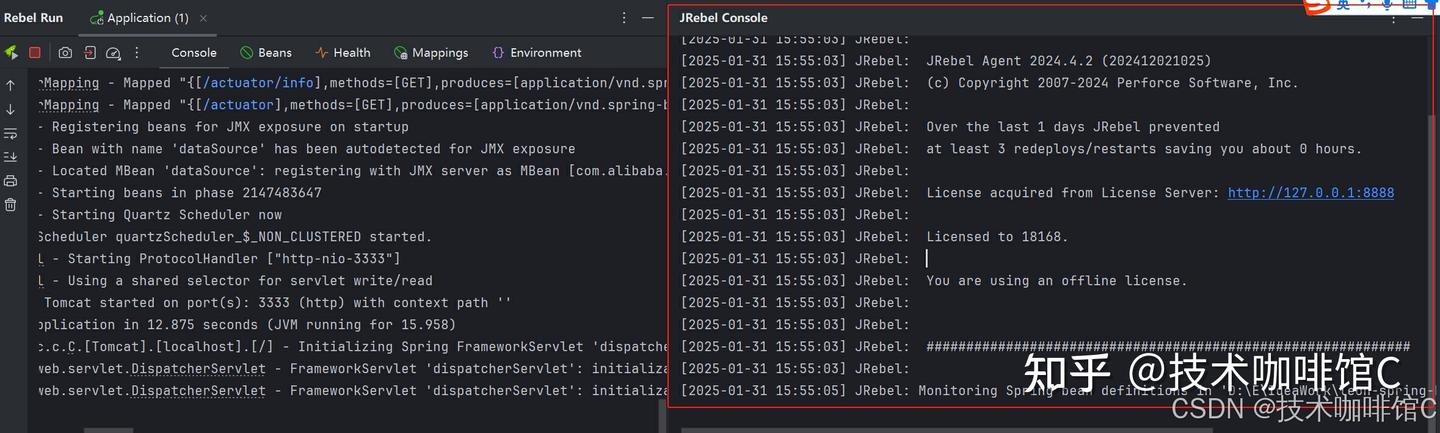Show the Environment tab
Image resolution: width=1440 pixels, height=433 pixels.
click(536, 53)
